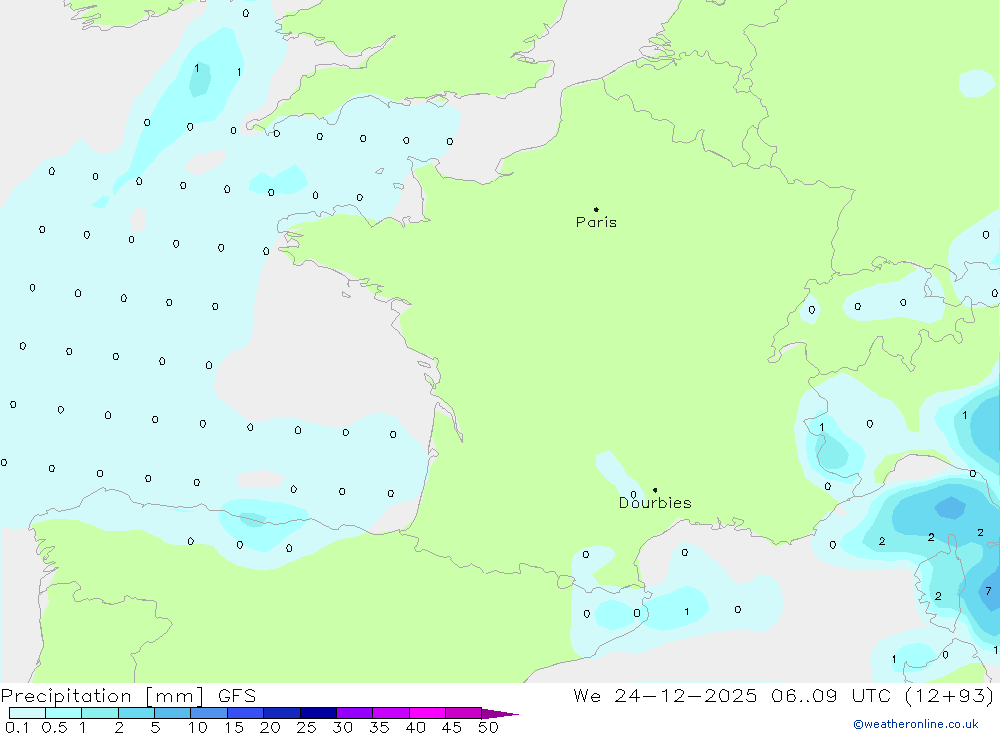The width and height of the screenshot is (1000, 733).
Task: Click the precipitation value '7' near Corsica
Action: click(988, 591)
